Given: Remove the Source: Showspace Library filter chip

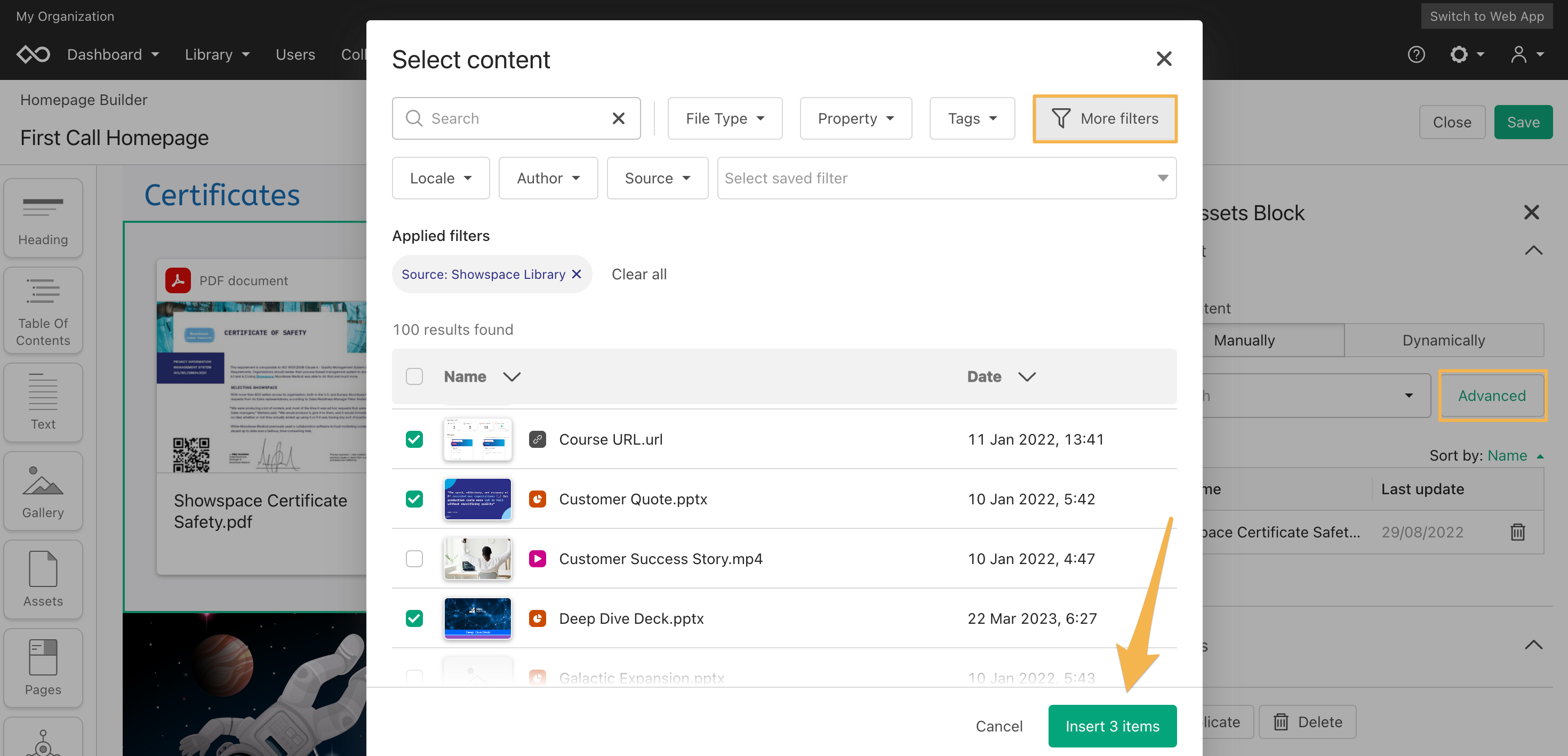Looking at the screenshot, I should tap(577, 274).
